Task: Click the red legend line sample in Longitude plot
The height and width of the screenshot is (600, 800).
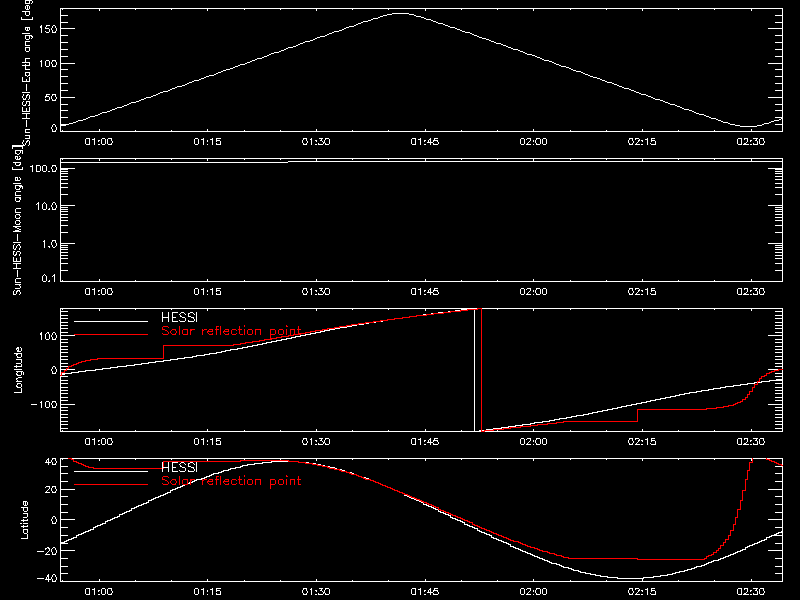Action: click(111, 335)
